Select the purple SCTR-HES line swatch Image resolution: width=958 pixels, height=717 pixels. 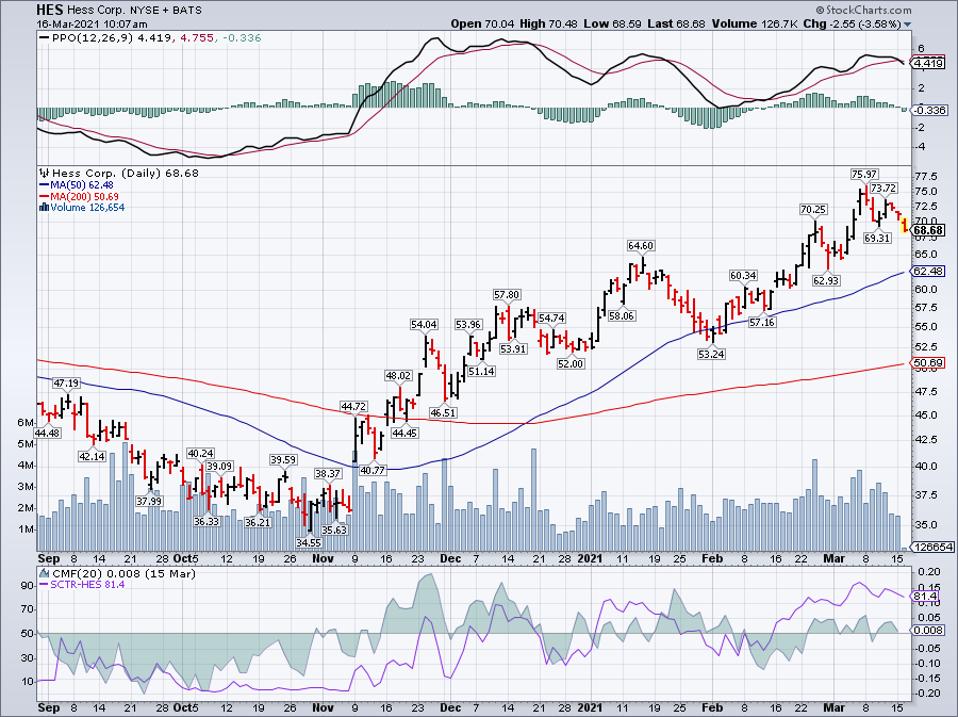click(x=44, y=584)
